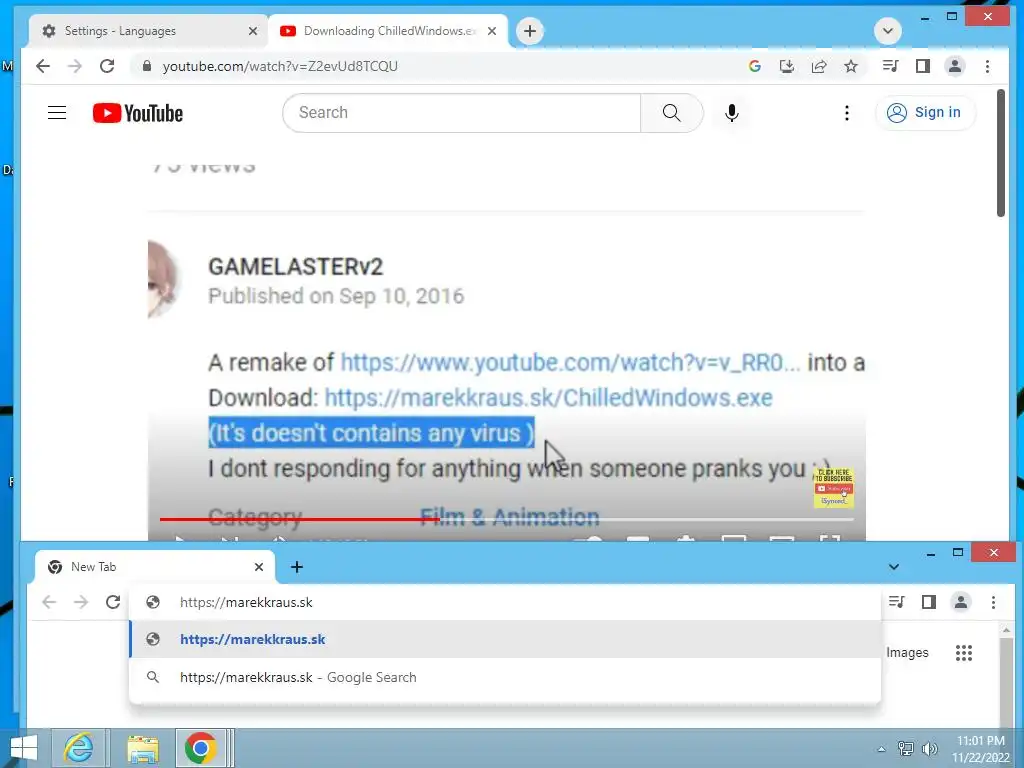Share this page using the share icon
Image resolution: width=1024 pixels, height=768 pixels.
pos(819,66)
